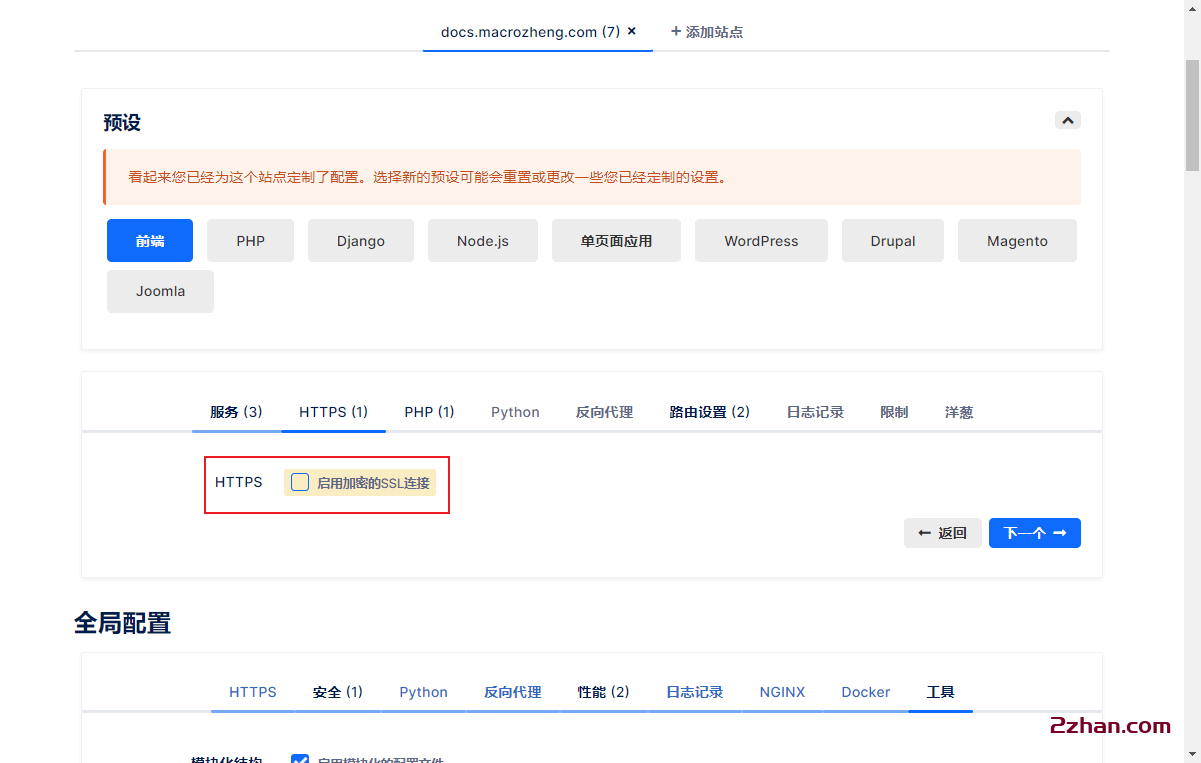Select the Joomla preset
The image size is (1201, 763).
[160, 290]
